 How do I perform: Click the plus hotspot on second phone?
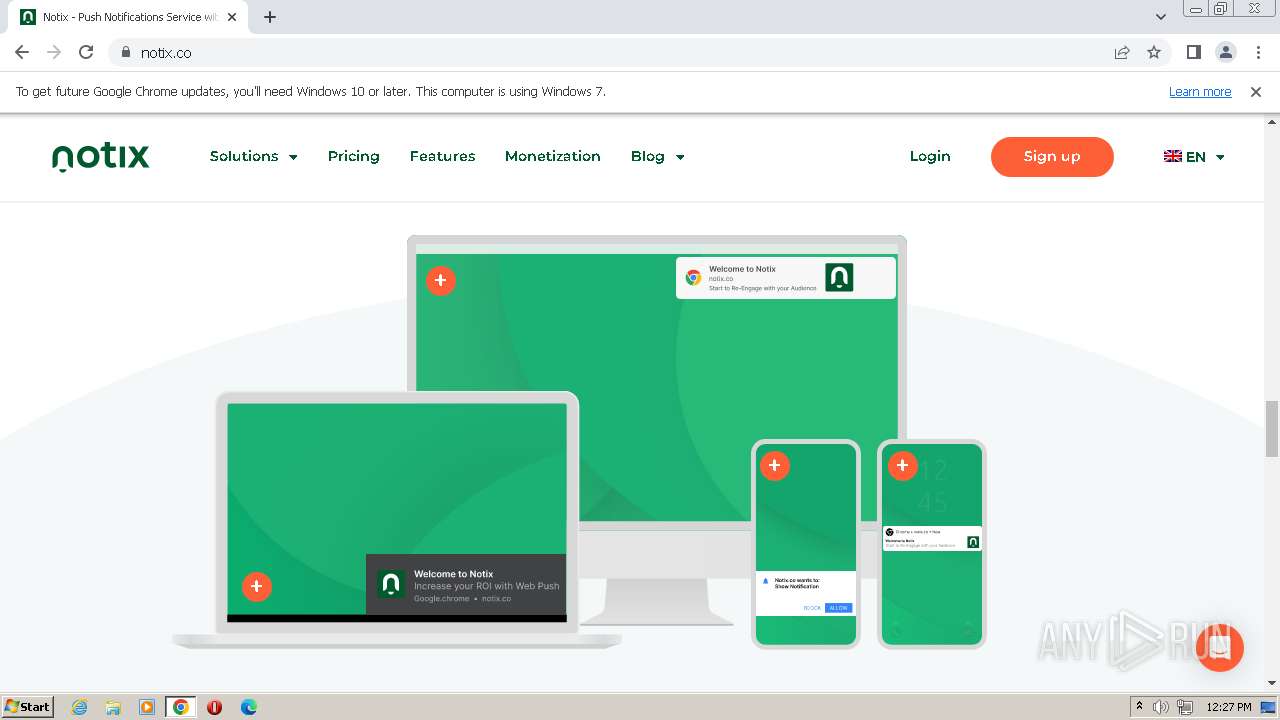(903, 466)
